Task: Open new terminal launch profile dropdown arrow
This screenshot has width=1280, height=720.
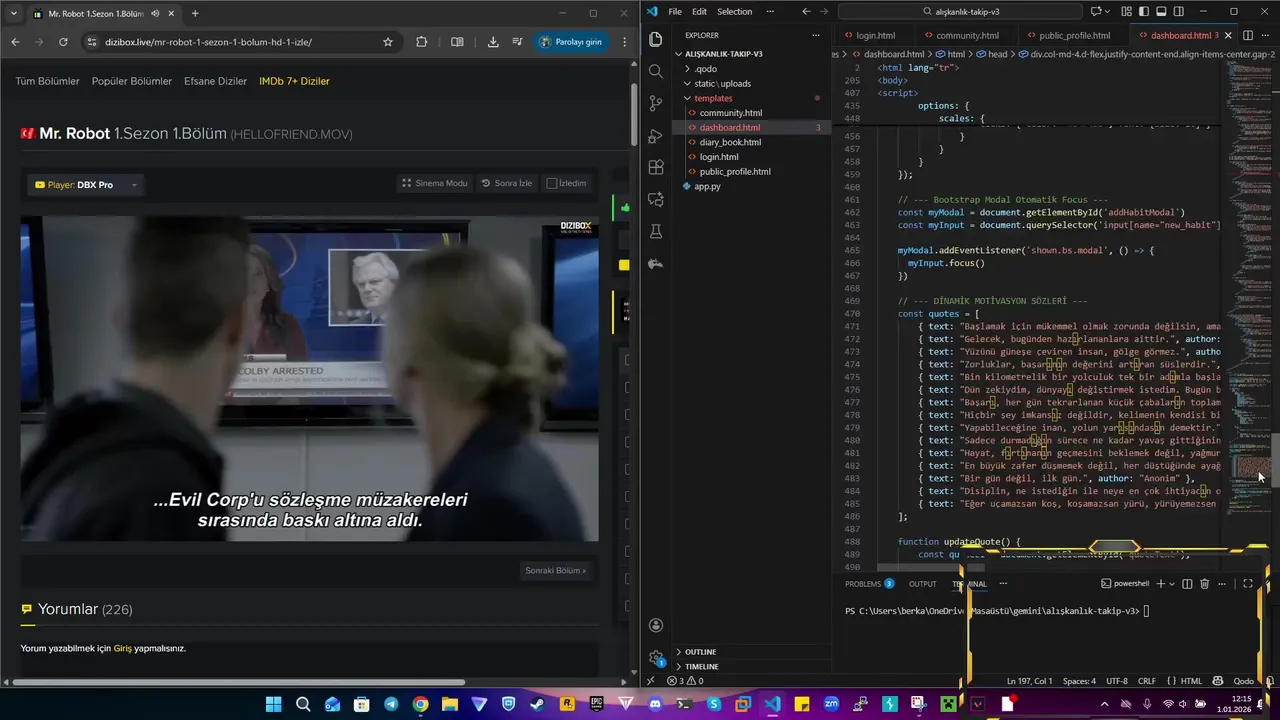Action: (x=1171, y=584)
